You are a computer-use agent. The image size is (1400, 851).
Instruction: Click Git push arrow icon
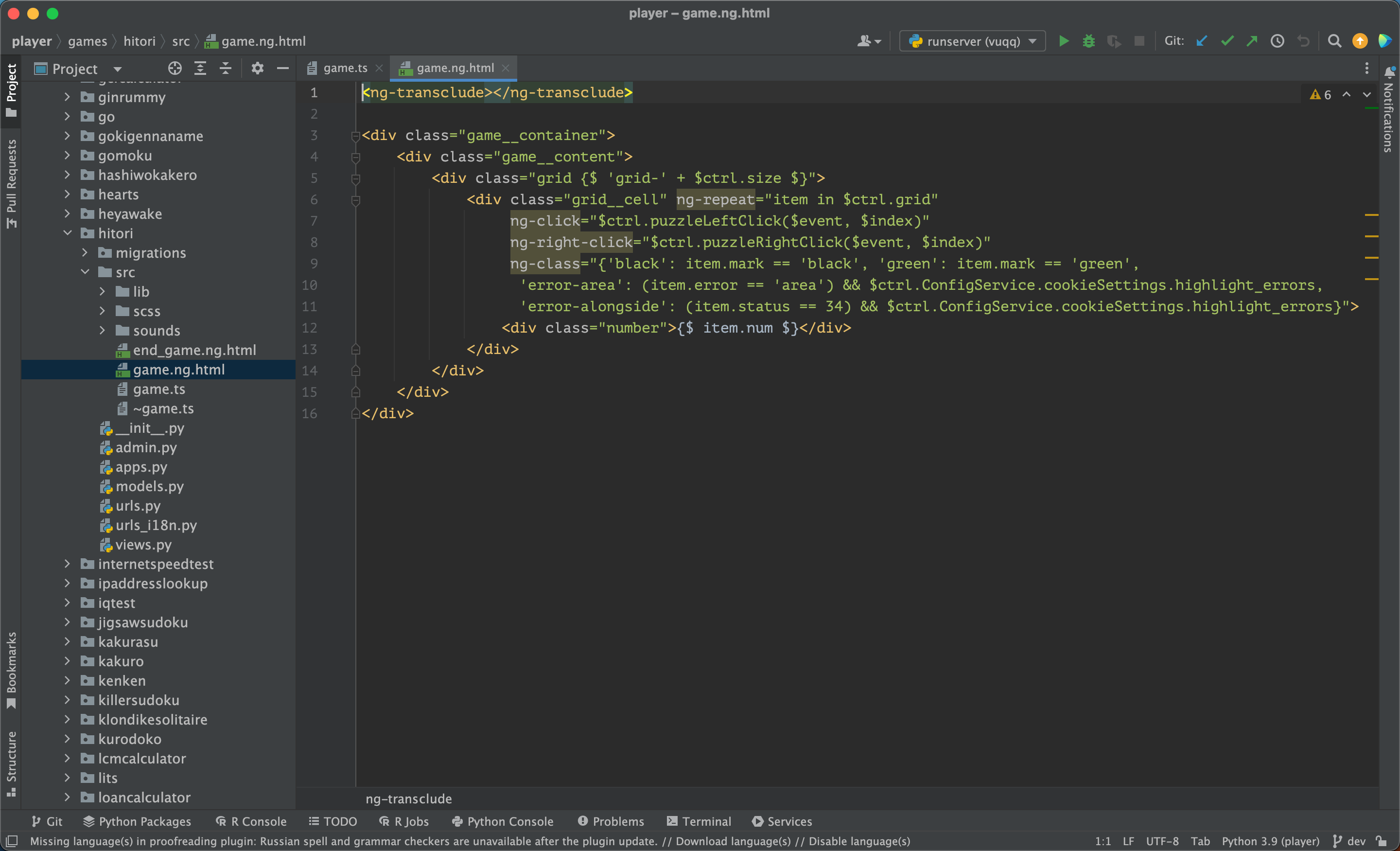click(x=1252, y=41)
